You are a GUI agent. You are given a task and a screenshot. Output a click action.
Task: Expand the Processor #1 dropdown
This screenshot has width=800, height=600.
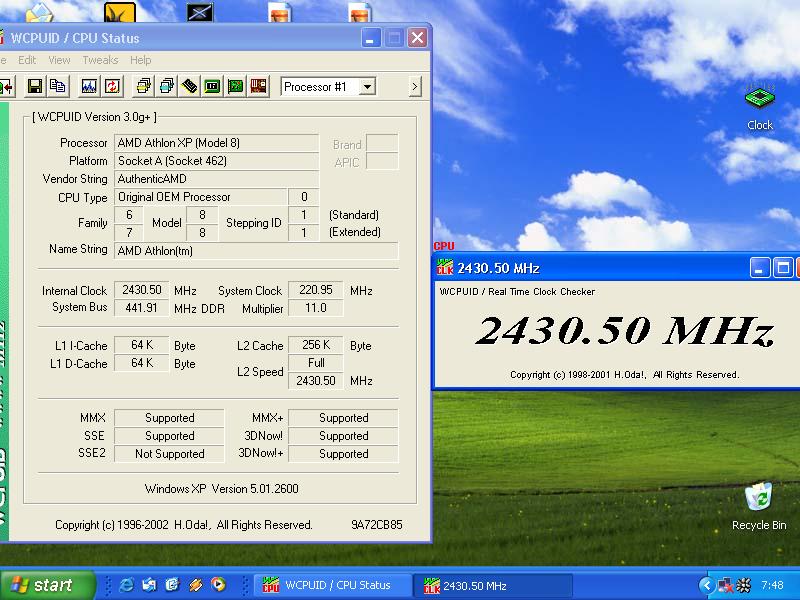pyautogui.click(x=367, y=87)
